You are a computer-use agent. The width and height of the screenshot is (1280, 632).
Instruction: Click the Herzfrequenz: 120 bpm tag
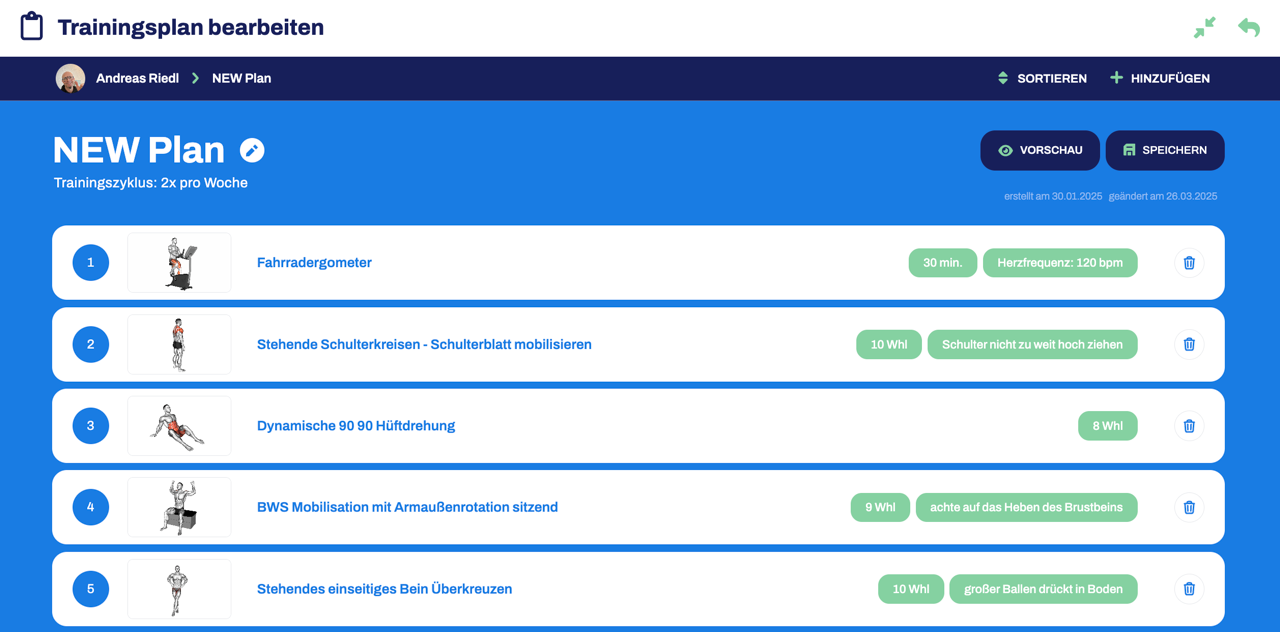[x=1060, y=263]
